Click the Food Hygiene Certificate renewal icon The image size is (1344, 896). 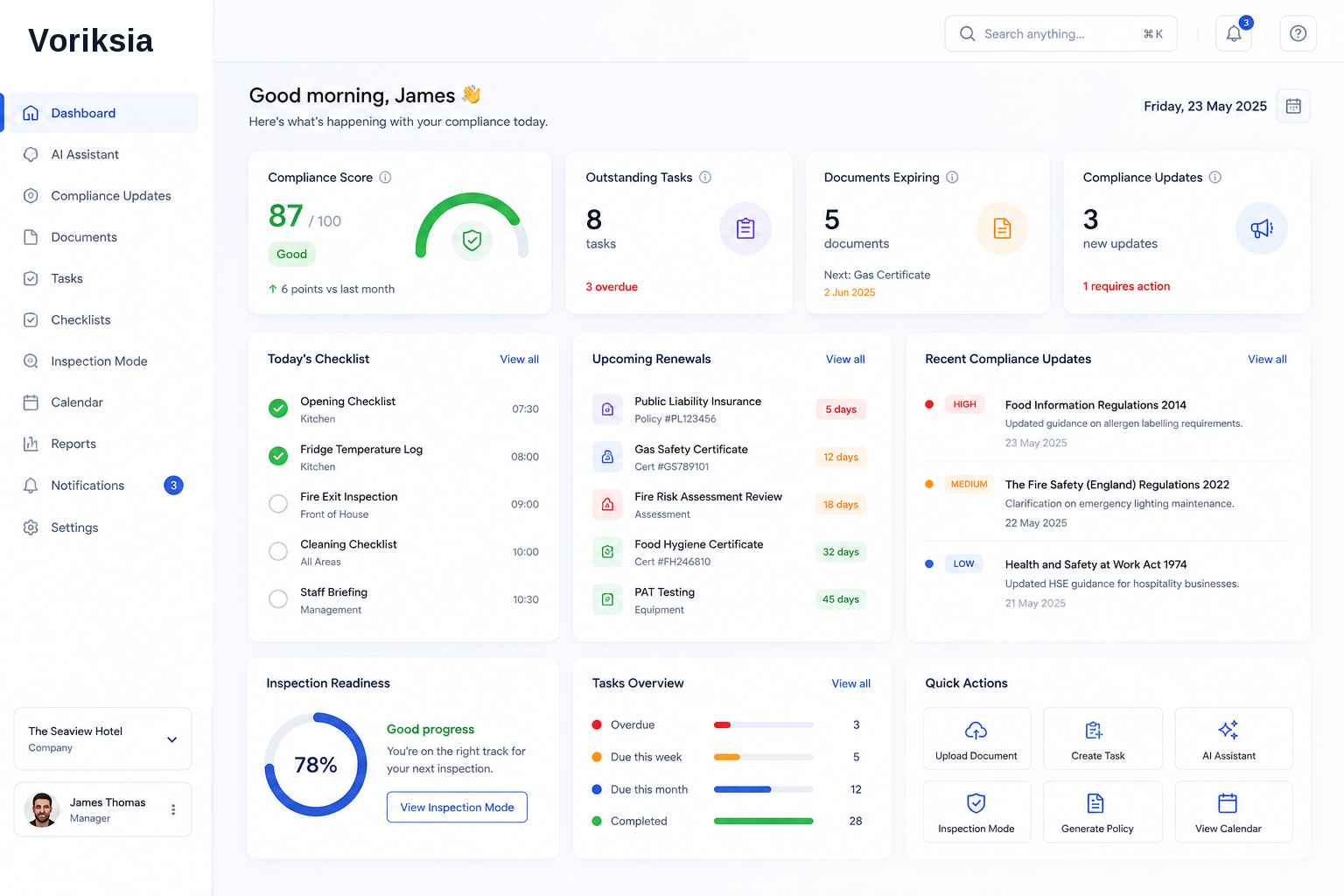coord(607,552)
